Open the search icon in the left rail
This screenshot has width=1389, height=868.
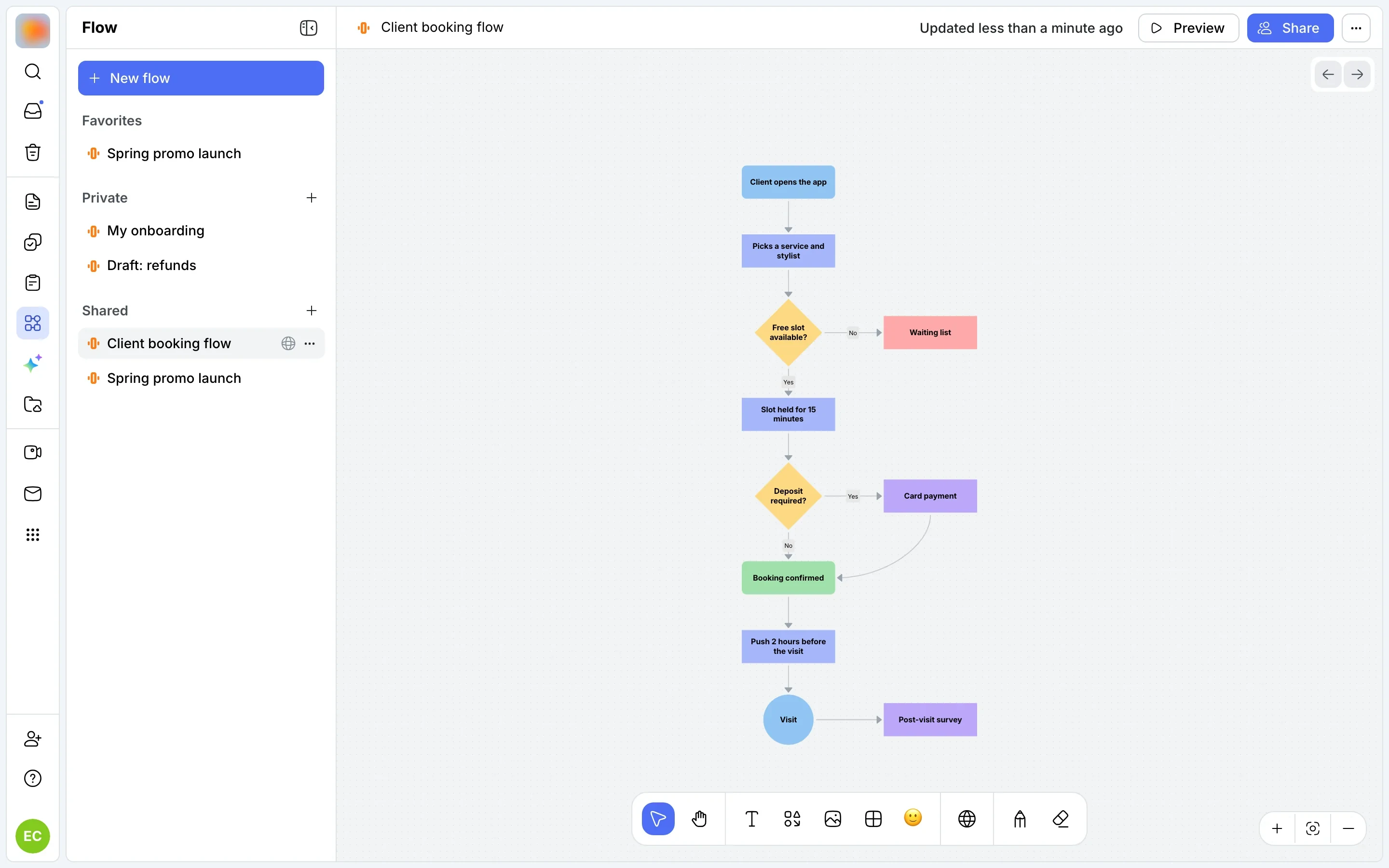pyautogui.click(x=33, y=71)
